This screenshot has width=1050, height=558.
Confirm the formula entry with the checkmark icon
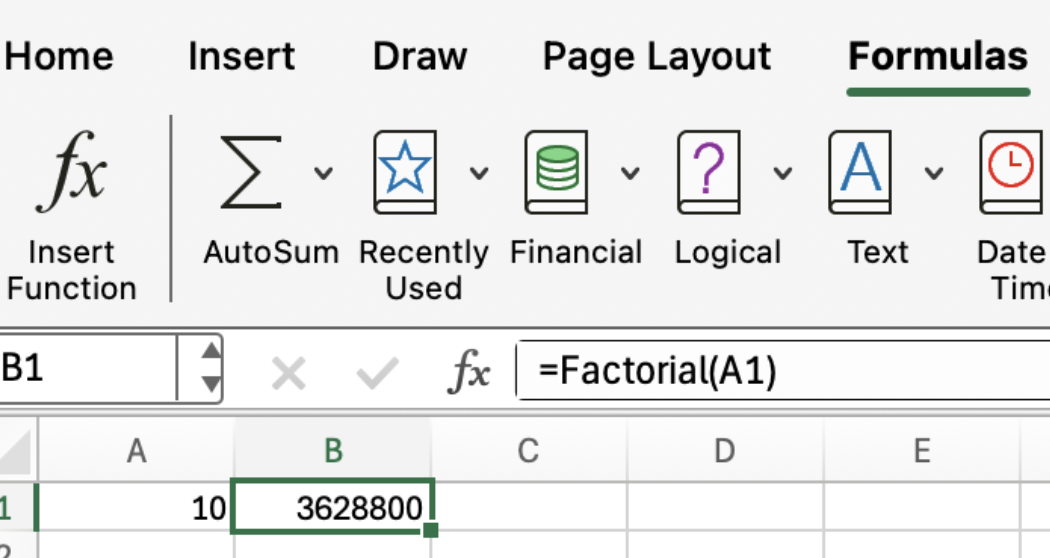[378, 372]
